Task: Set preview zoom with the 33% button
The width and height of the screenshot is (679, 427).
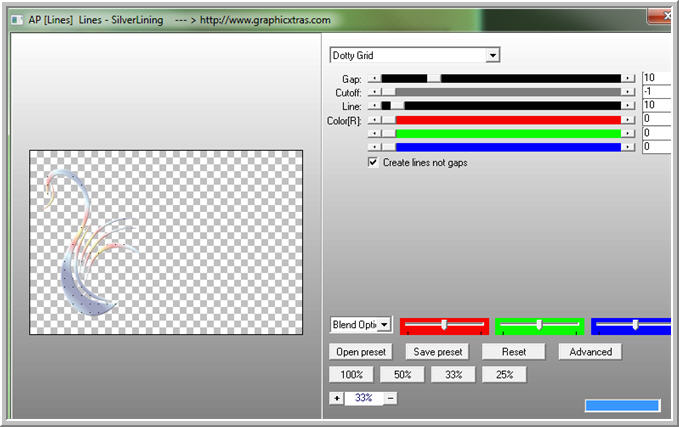Action: tap(453, 375)
